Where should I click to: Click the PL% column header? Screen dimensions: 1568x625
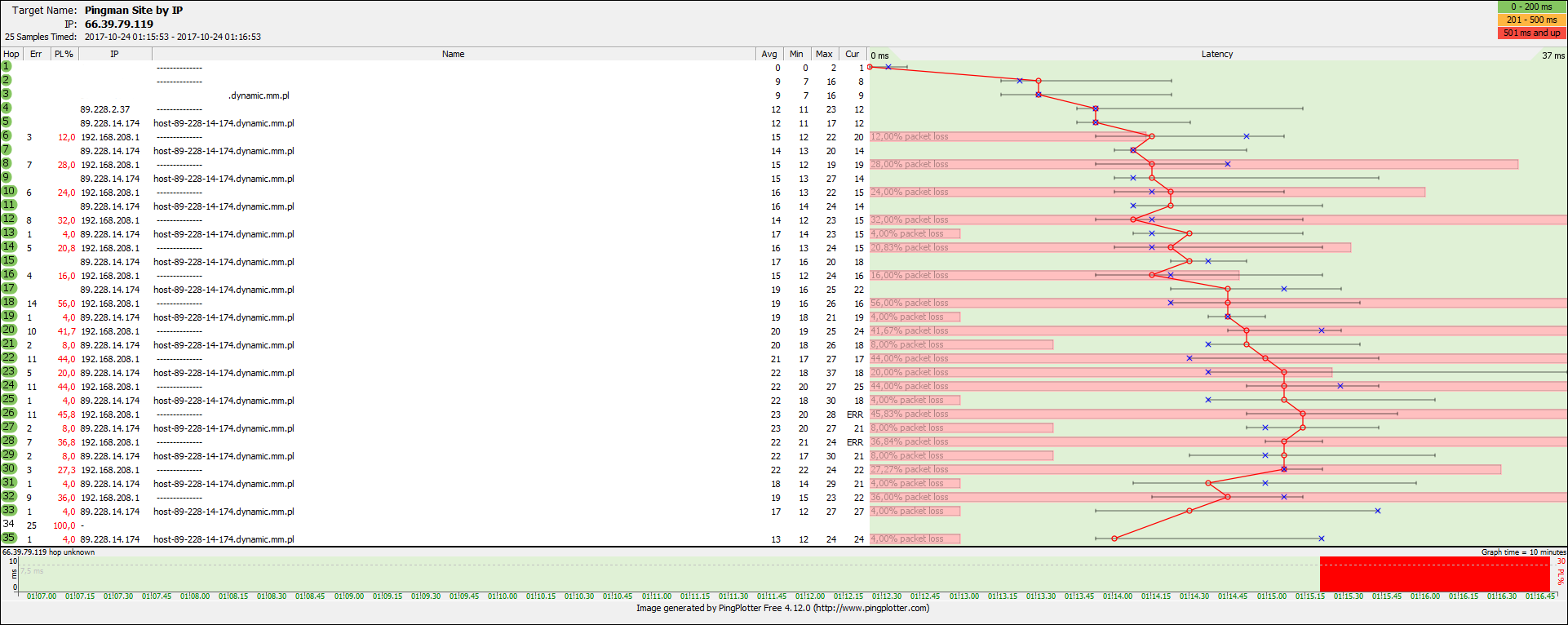pyautogui.click(x=64, y=54)
